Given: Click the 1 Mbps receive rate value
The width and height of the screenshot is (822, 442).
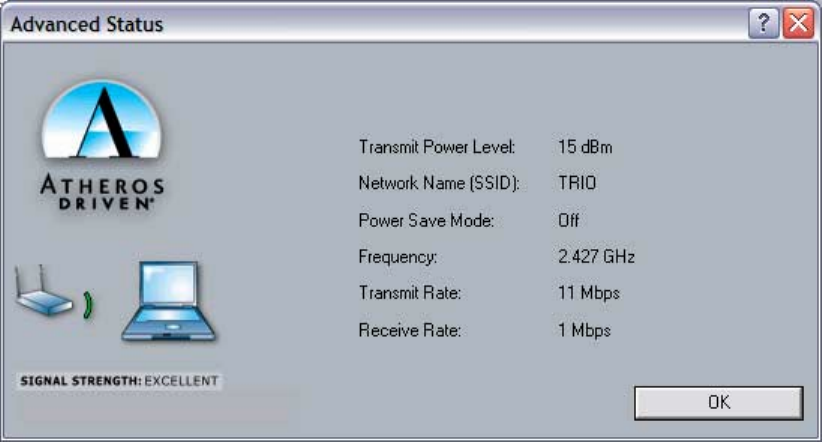Looking at the screenshot, I should [x=585, y=330].
